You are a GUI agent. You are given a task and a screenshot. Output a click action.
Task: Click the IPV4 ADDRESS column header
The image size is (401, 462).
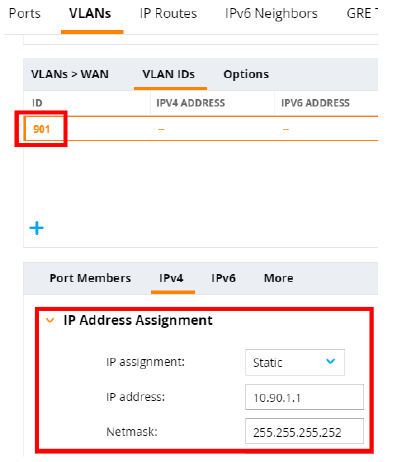[x=191, y=103]
